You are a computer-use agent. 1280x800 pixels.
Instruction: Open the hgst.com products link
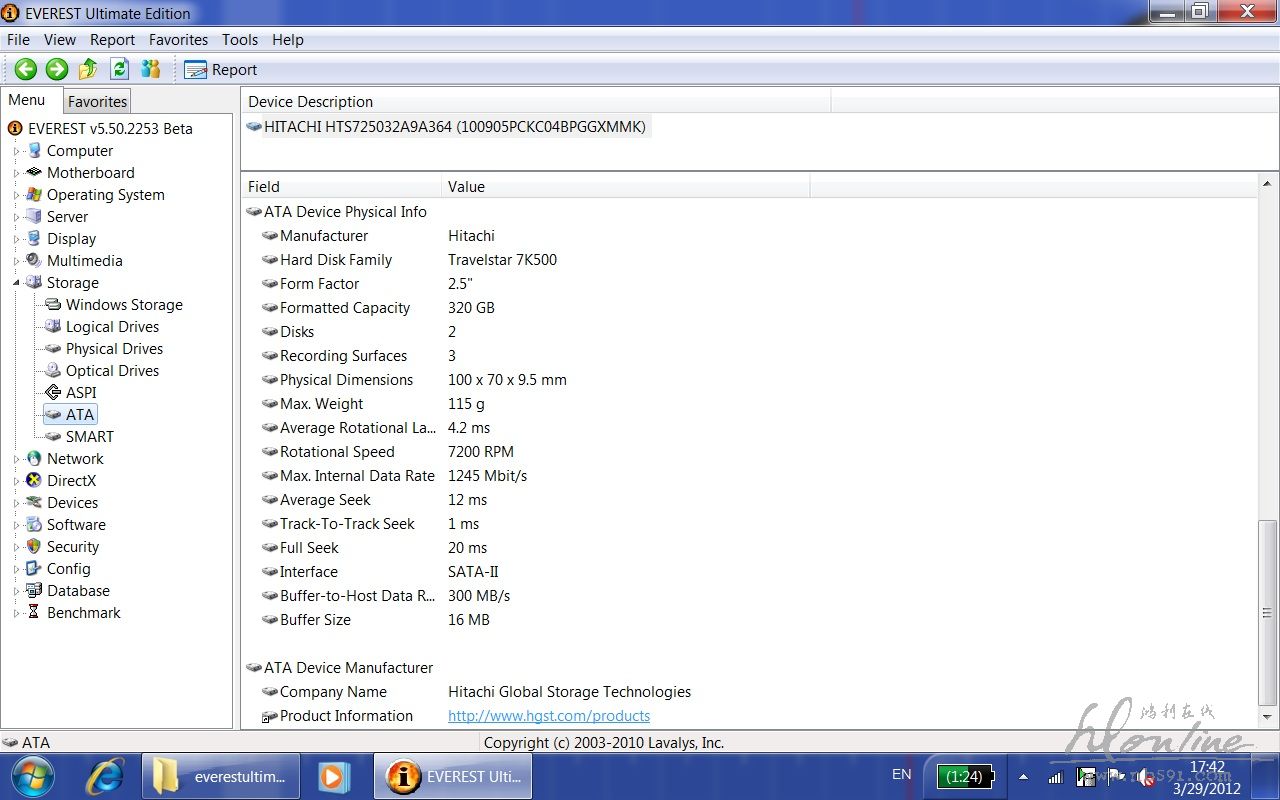[548, 716]
